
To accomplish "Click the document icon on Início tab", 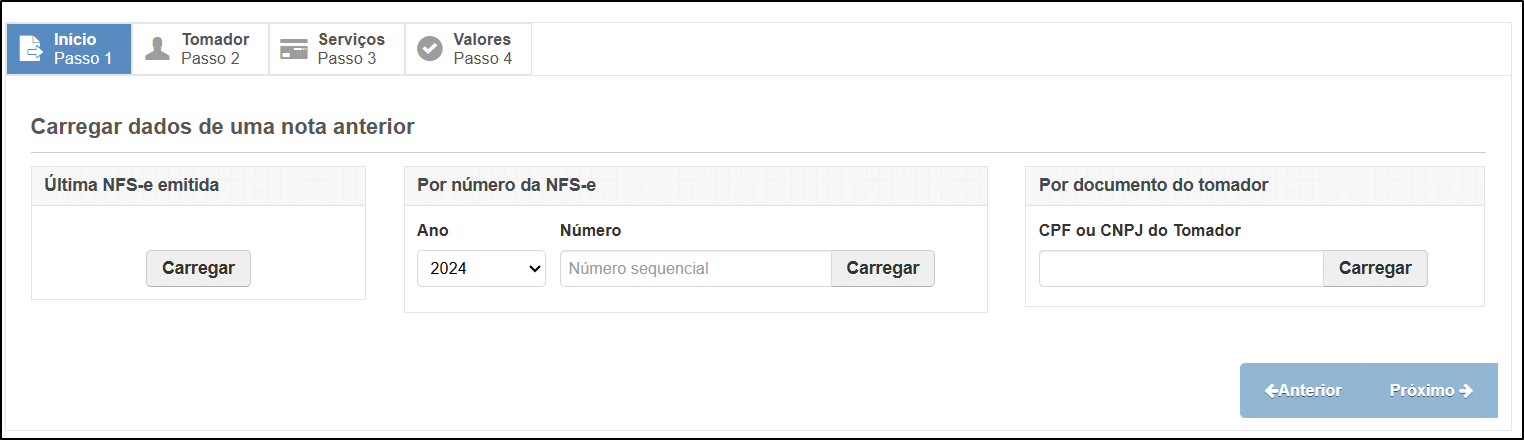I will tap(31, 49).
